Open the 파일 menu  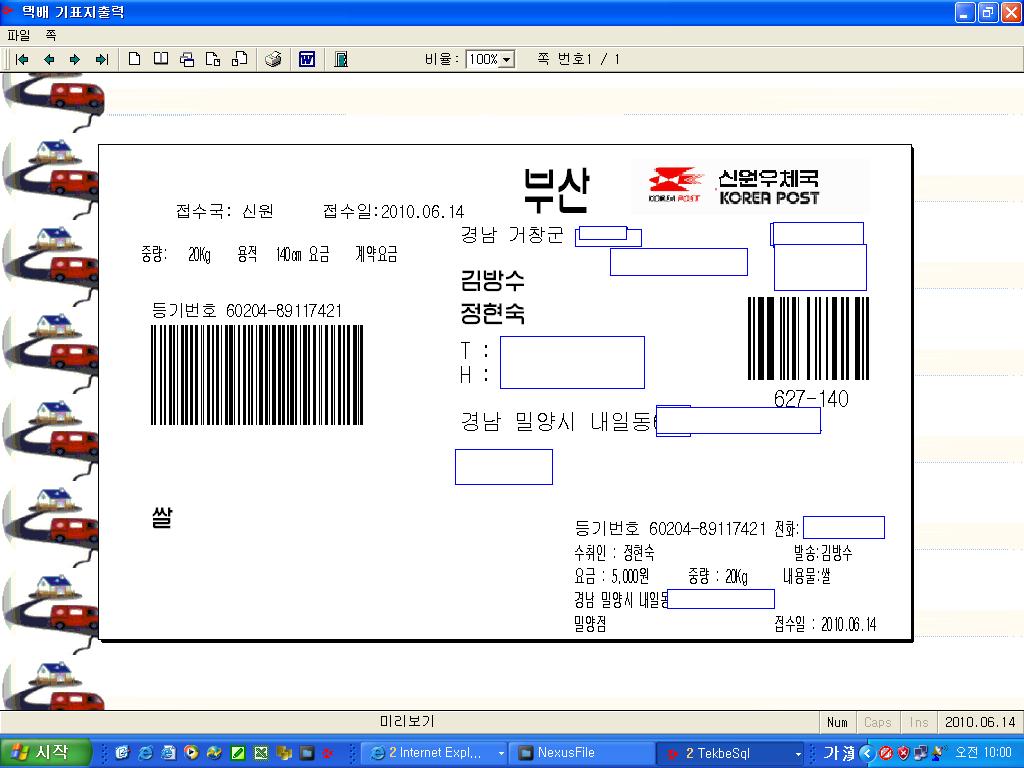(18, 35)
